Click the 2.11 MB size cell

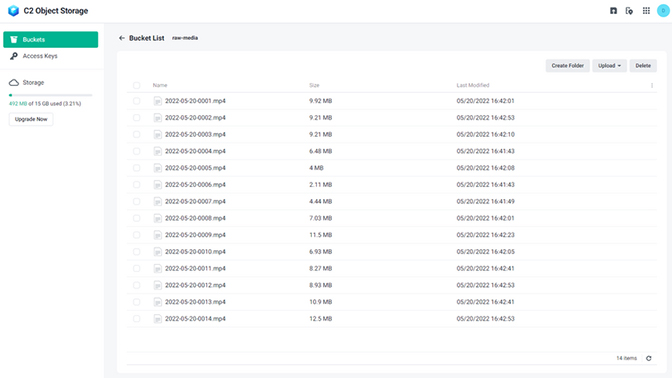(x=321, y=185)
